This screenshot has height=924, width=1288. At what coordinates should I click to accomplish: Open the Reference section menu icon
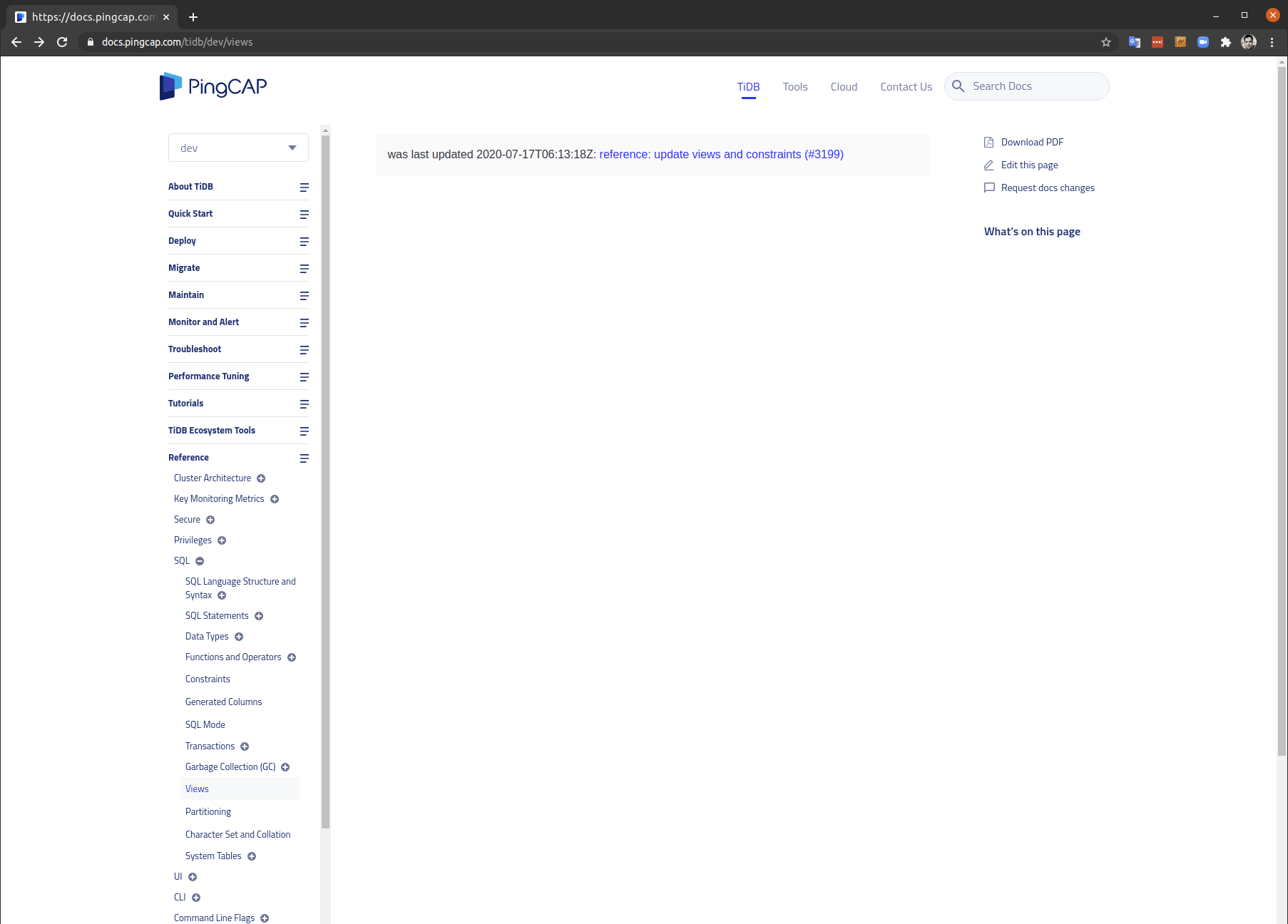304,458
